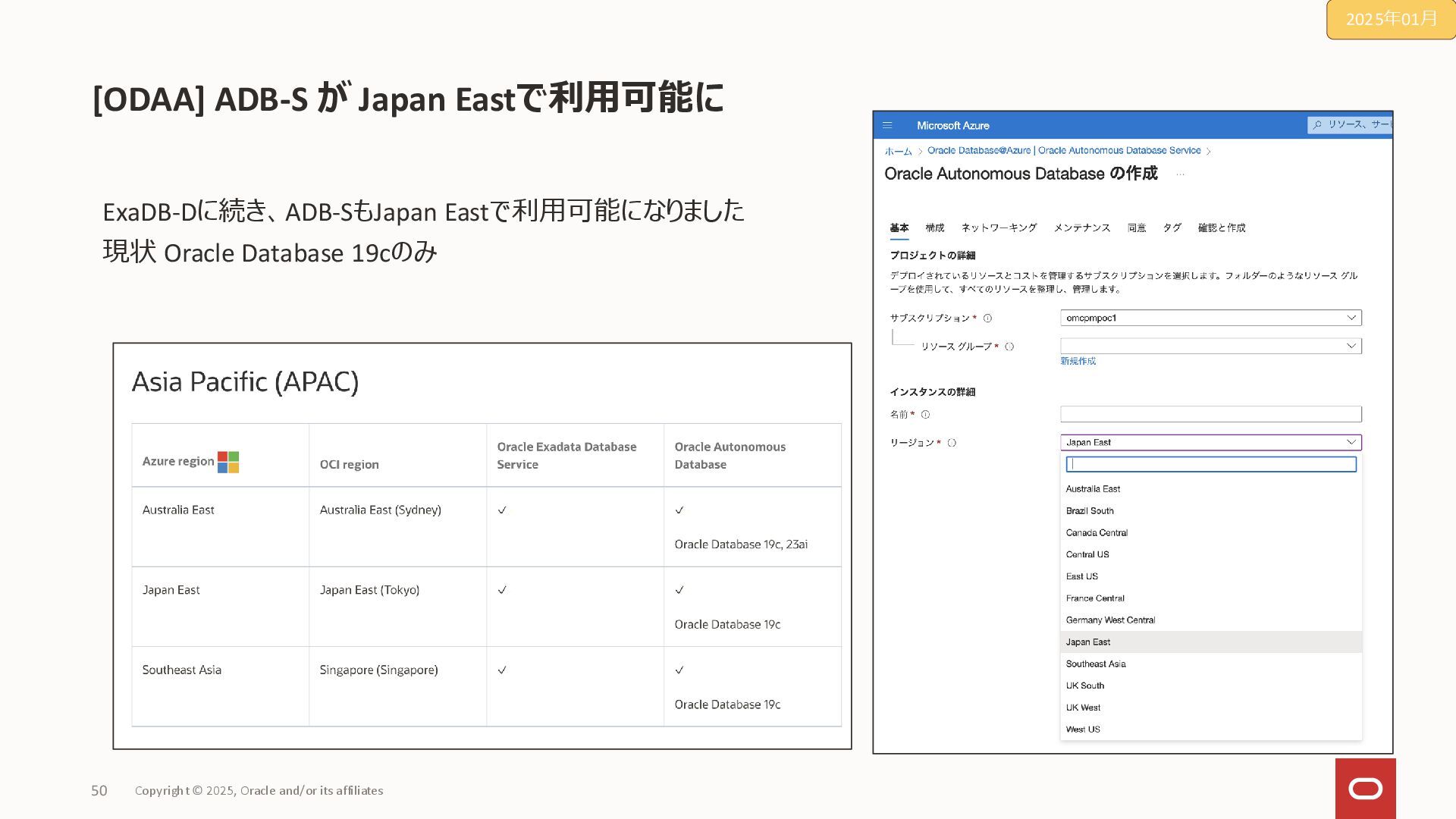Click the search magnifier icon in Azure header
1456x819 pixels.
point(1317,124)
